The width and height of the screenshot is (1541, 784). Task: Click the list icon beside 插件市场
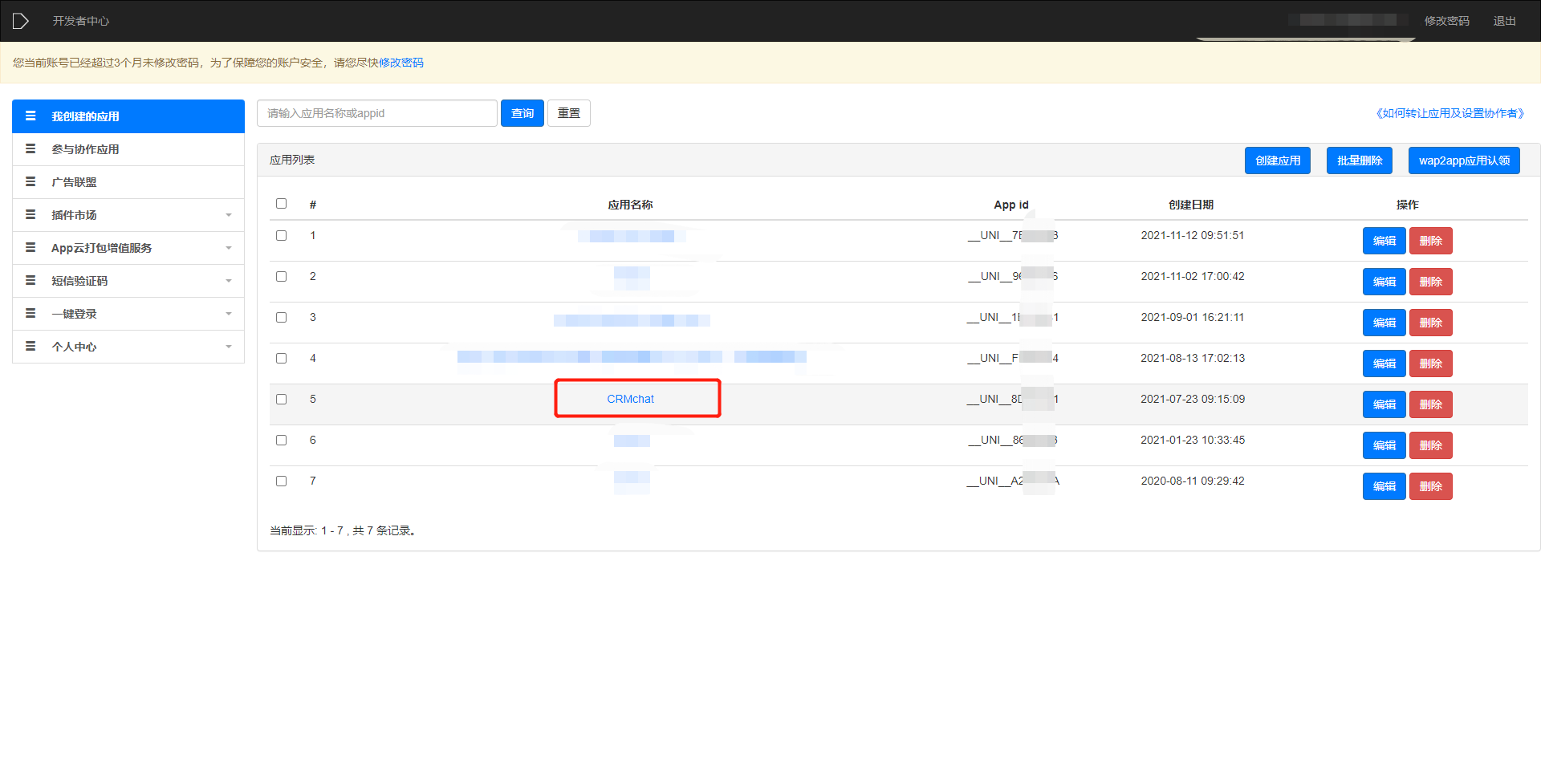30,215
